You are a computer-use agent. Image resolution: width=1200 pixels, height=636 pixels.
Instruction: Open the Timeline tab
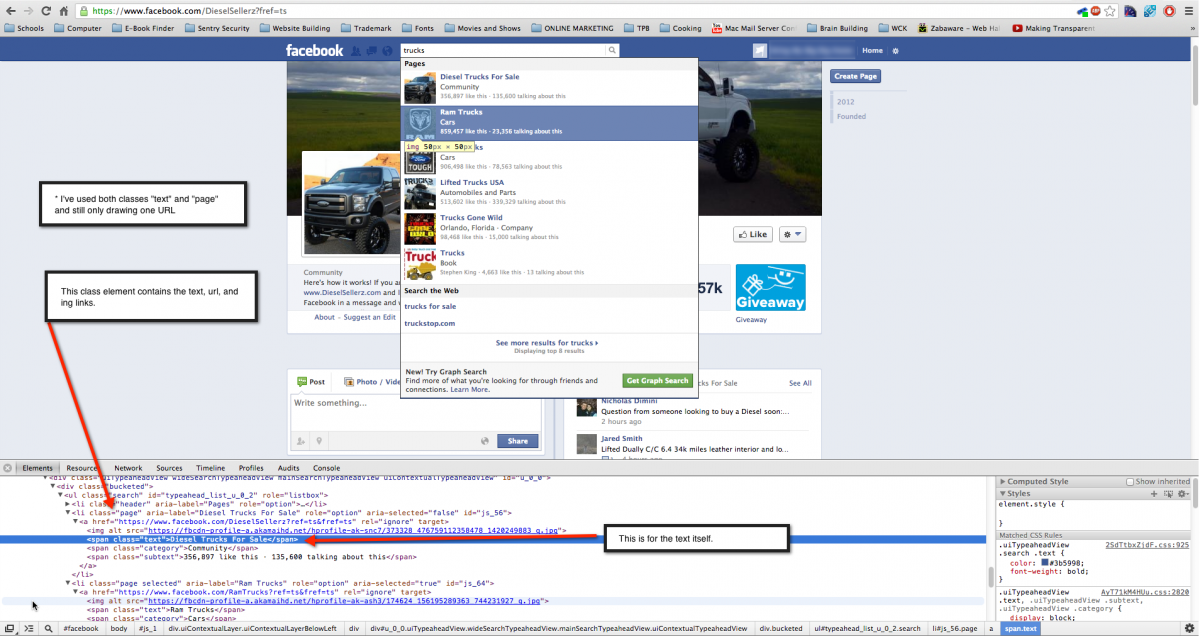click(x=211, y=468)
